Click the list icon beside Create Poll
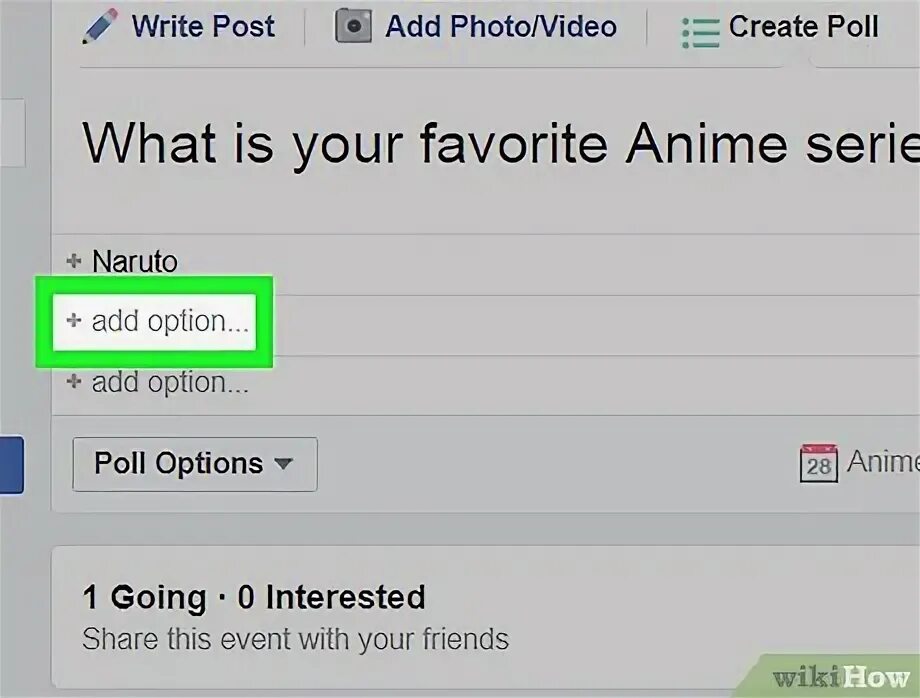The width and height of the screenshot is (920, 698). pyautogui.click(x=700, y=32)
